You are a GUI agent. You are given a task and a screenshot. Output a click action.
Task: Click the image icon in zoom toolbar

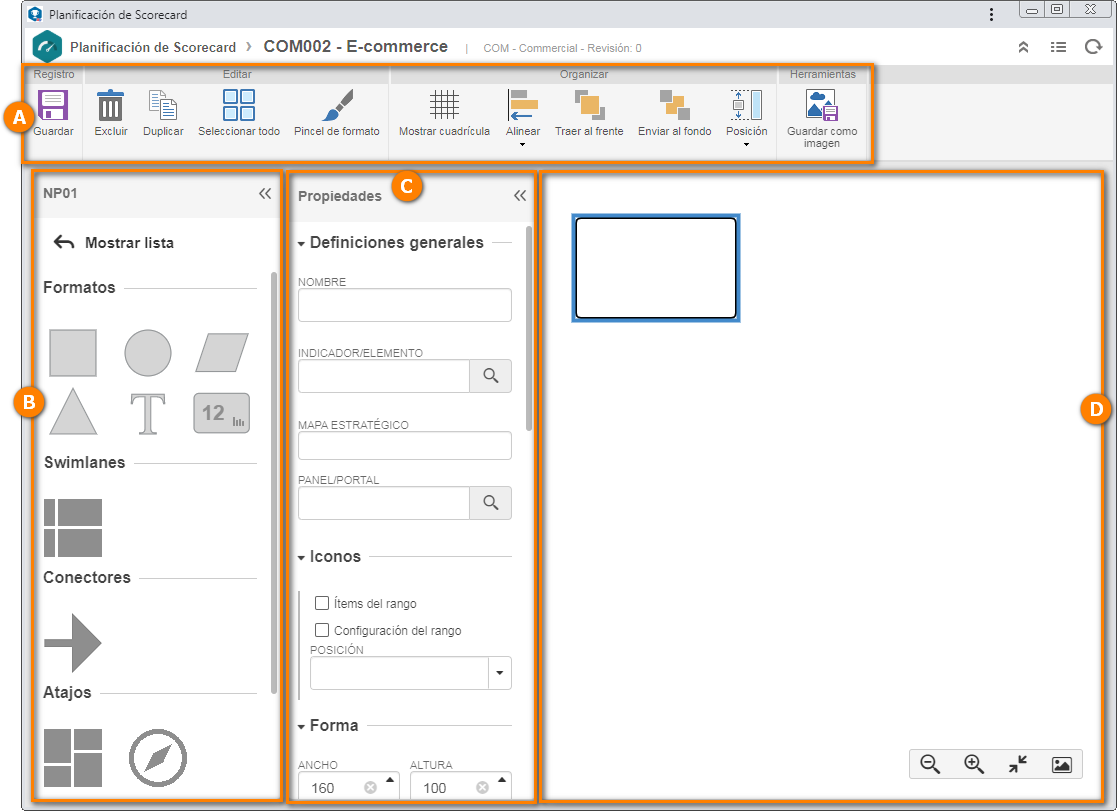1061,765
